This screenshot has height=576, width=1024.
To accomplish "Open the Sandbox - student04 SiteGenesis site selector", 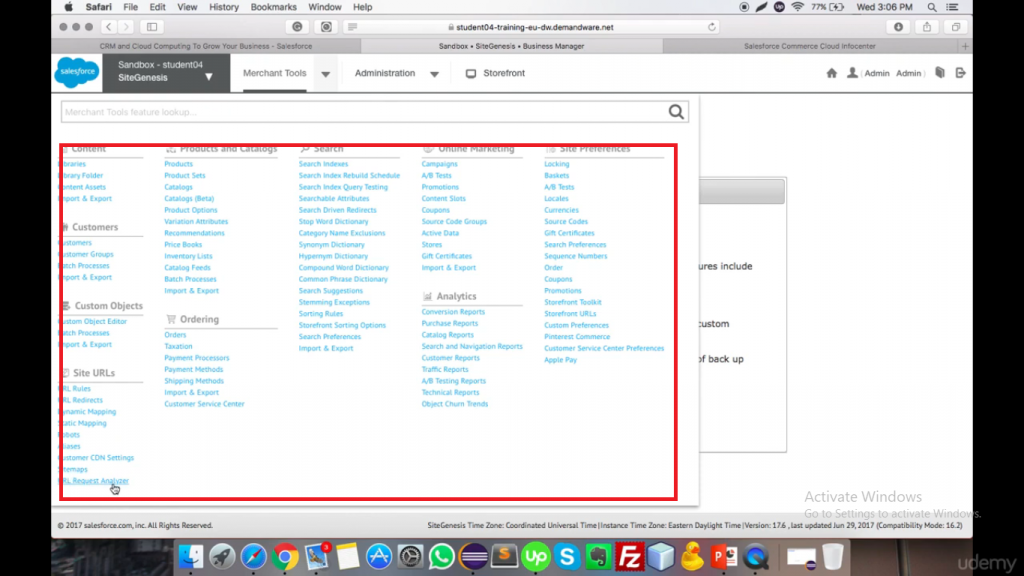I will (x=165, y=72).
